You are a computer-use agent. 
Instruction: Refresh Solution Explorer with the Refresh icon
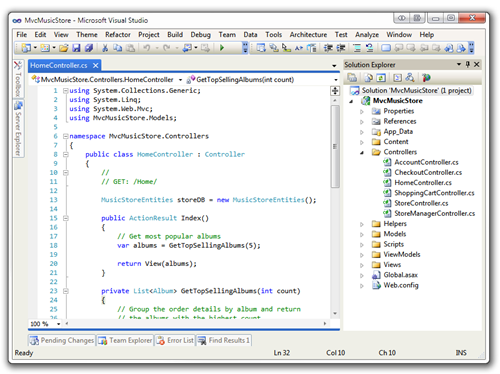(381, 78)
